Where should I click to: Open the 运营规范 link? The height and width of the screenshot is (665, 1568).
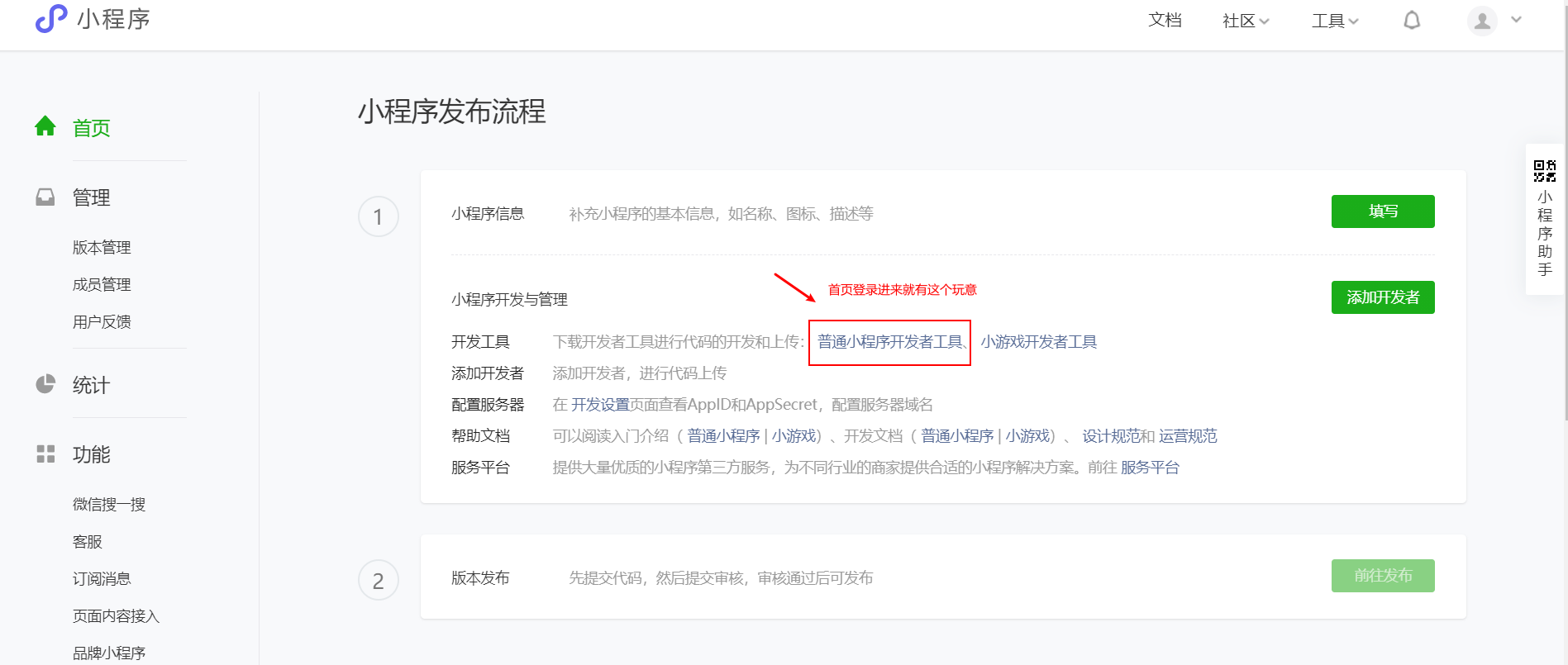[x=1188, y=436]
